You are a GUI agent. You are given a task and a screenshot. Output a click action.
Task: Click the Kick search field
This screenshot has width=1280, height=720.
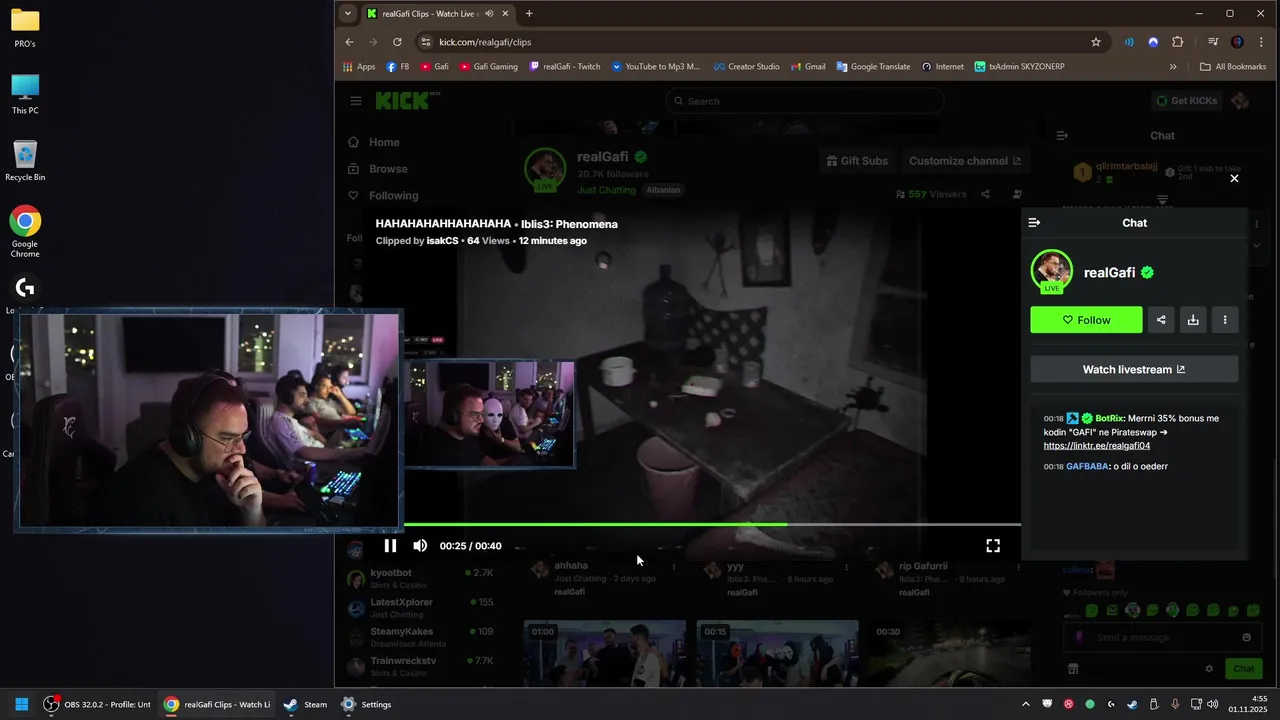pos(805,101)
